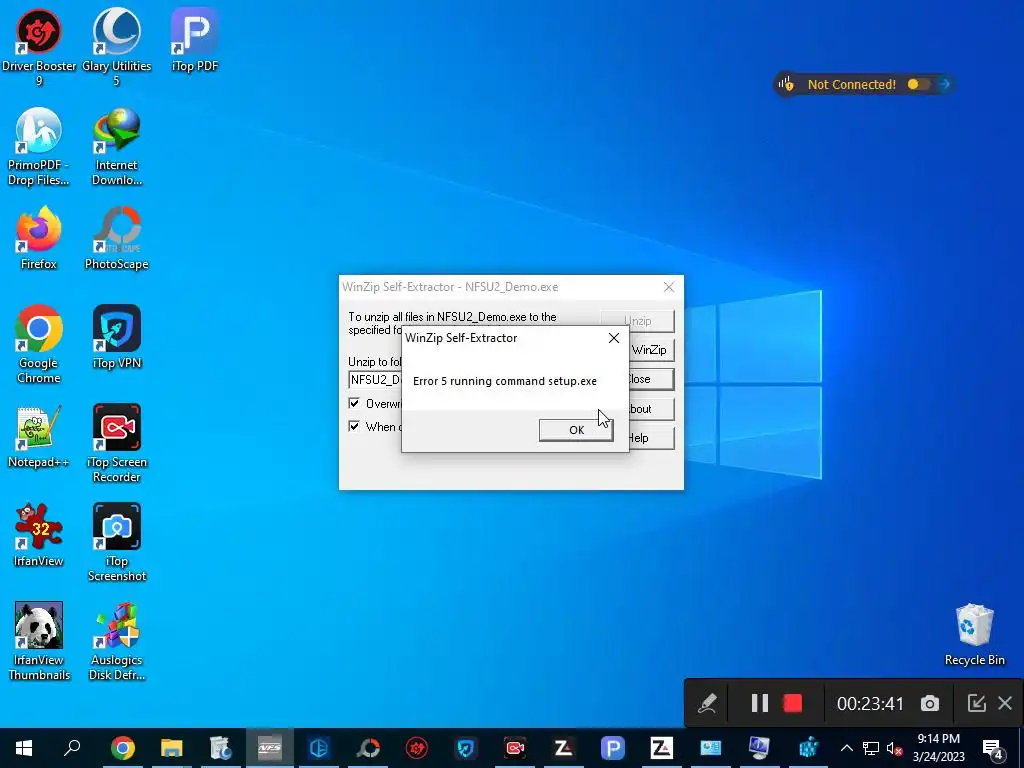Click the warning icon on the VPN widget
Screen dimensions: 1024x768
click(x=786, y=84)
